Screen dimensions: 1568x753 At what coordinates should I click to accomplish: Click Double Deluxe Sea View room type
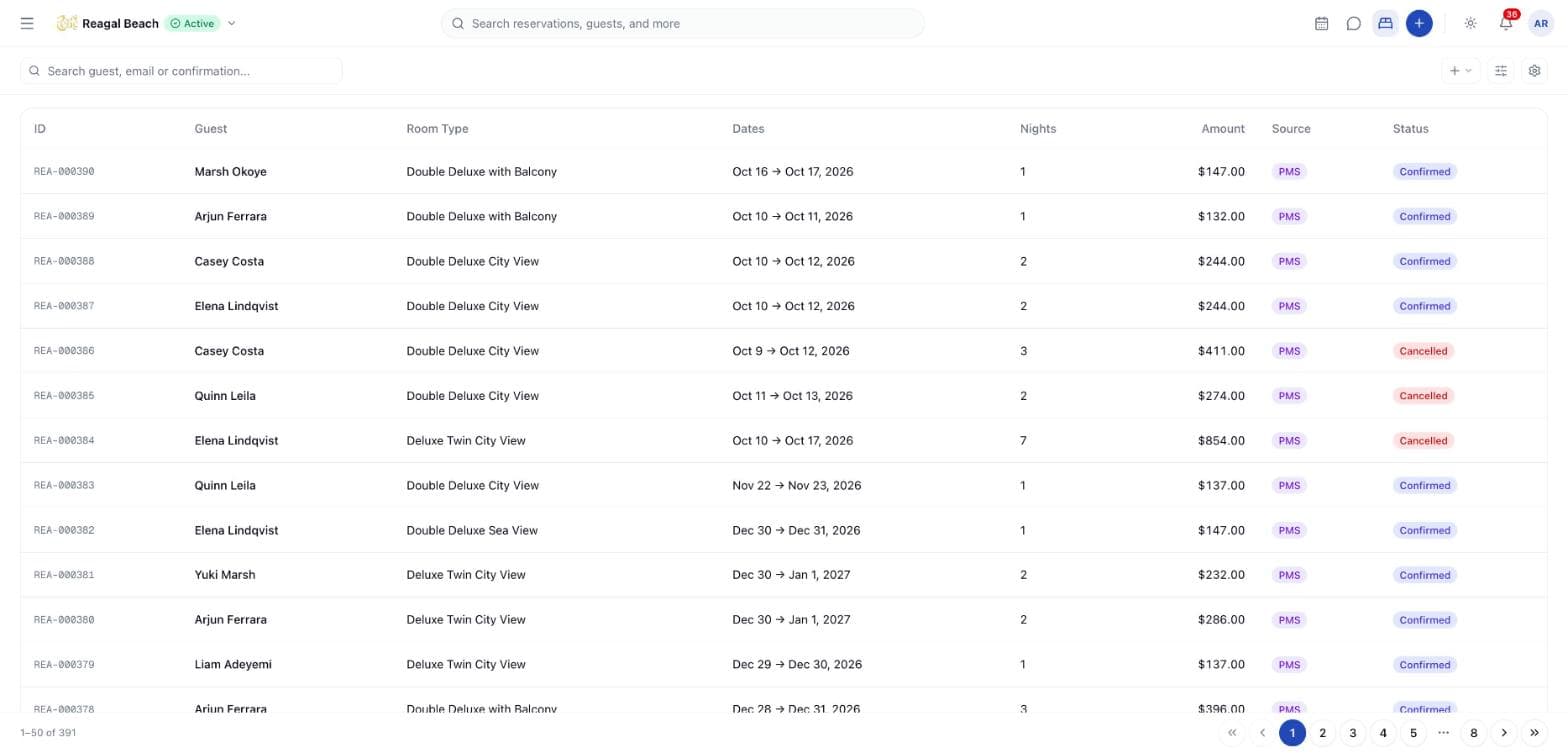[472, 531]
